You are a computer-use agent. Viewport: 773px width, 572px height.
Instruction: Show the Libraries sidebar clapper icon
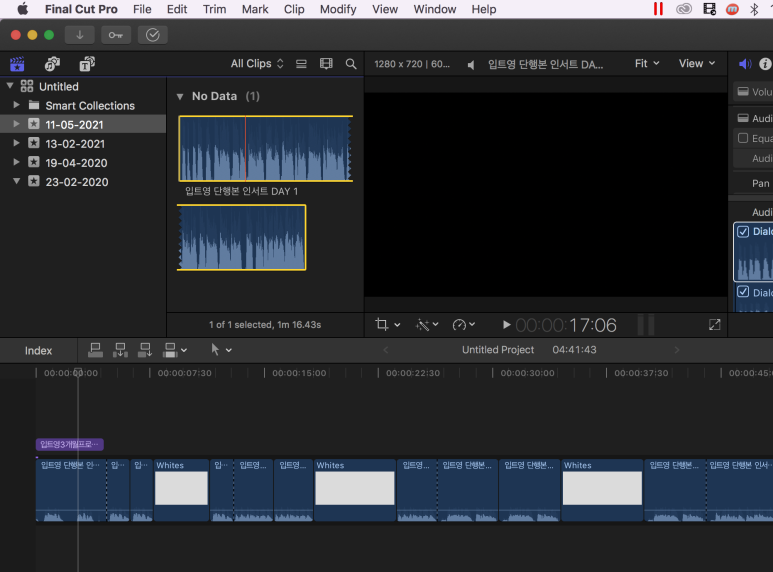17,64
